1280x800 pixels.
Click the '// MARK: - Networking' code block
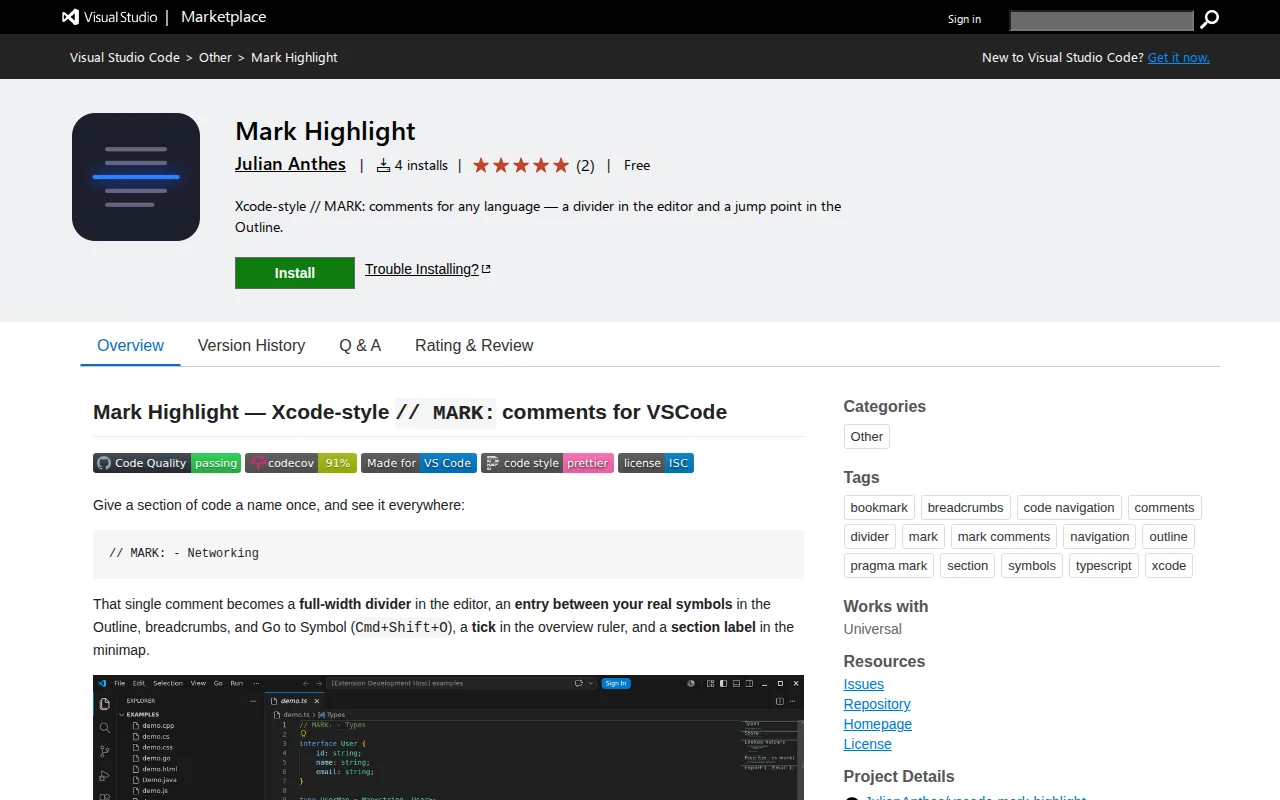click(448, 554)
